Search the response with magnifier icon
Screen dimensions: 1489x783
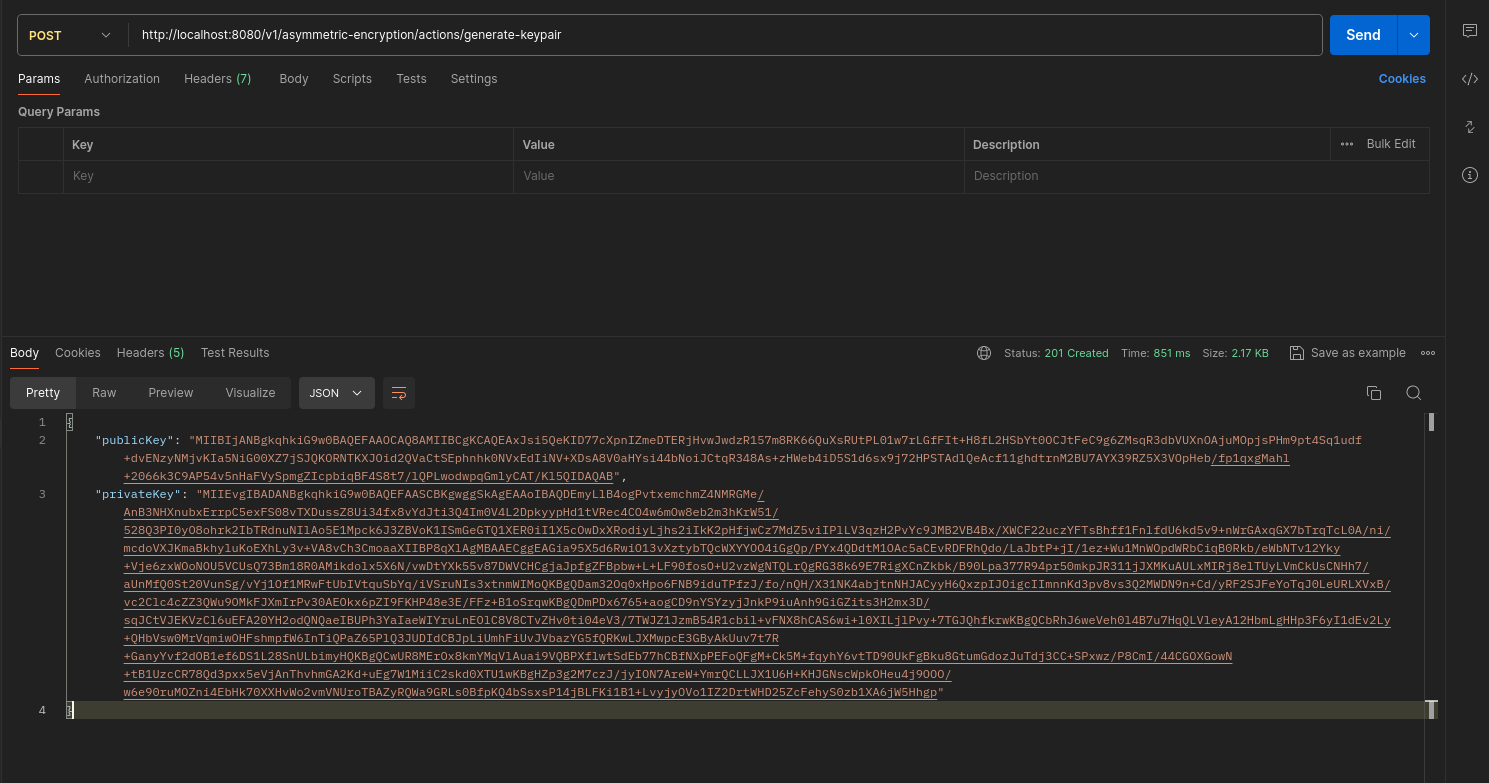coord(1413,393)
